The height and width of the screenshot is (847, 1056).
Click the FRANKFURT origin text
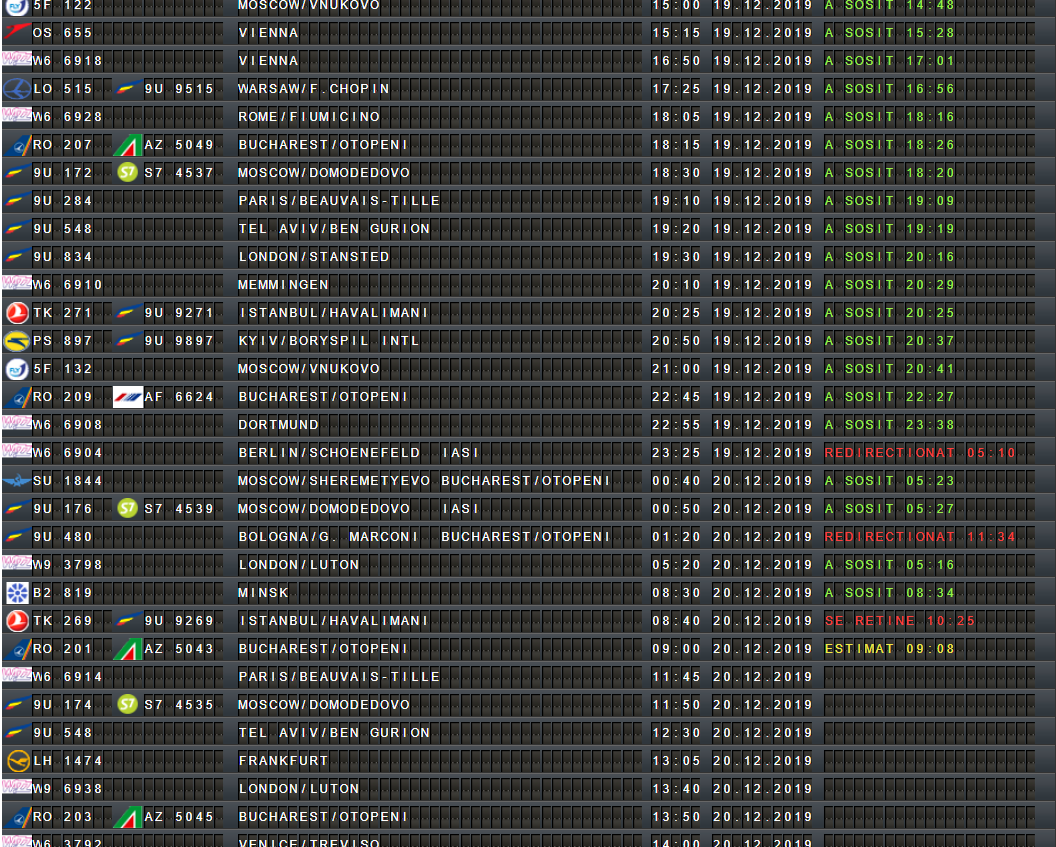283,761
